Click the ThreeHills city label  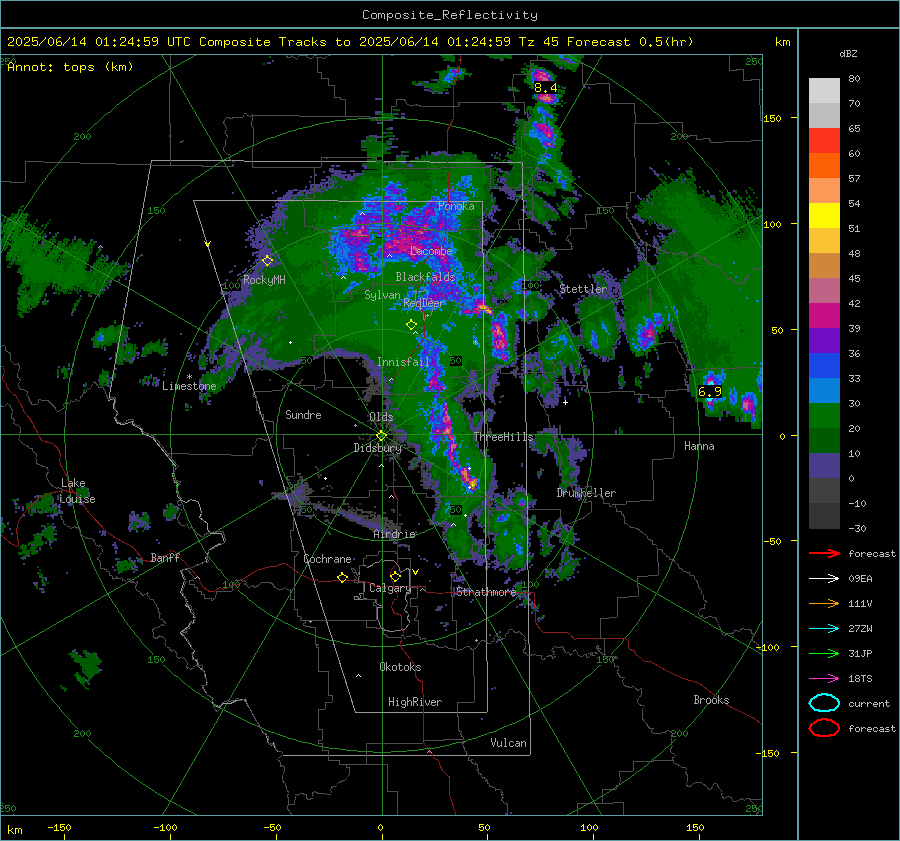click(503, 437)
